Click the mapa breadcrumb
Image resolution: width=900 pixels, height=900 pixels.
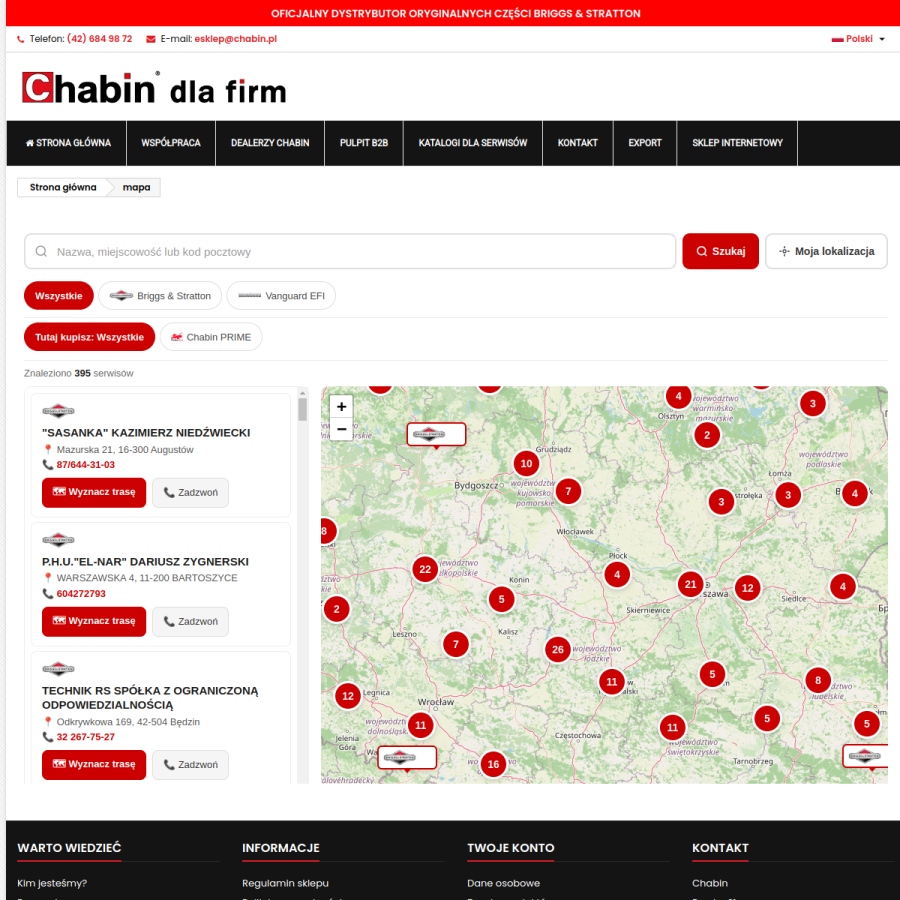click(x=136, y=187)
